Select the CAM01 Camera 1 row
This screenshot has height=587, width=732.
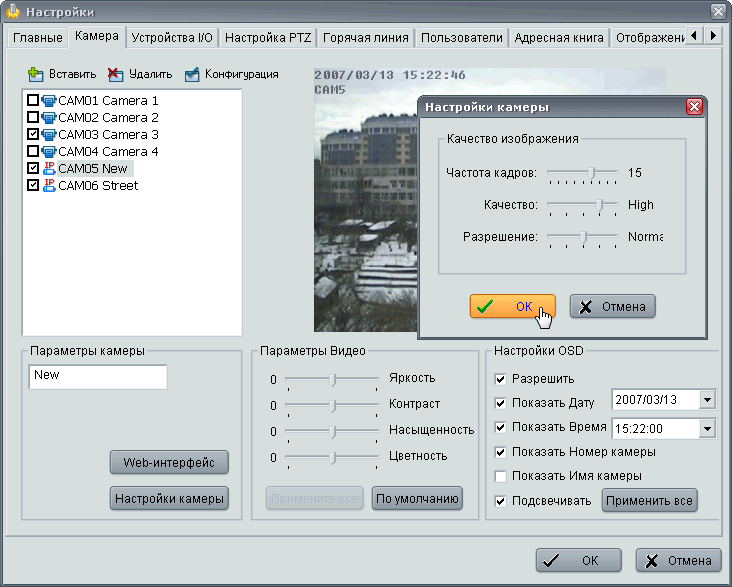108,100
